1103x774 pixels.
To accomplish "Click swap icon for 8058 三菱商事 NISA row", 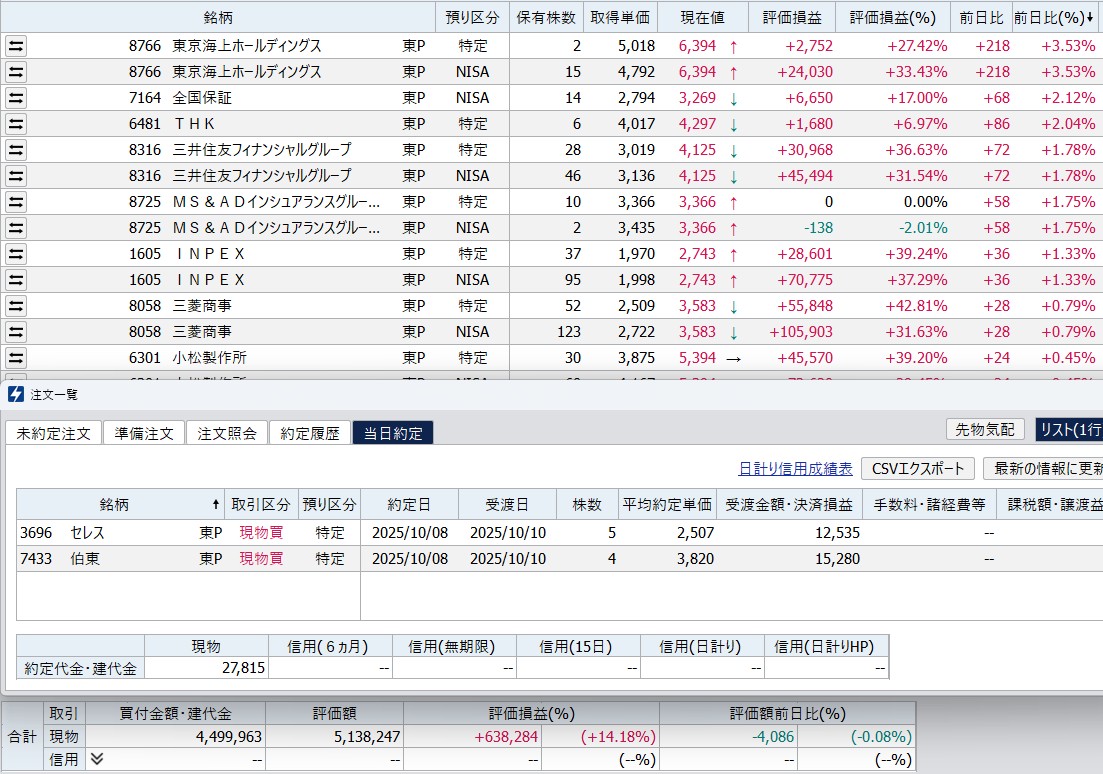I will 15,333.
